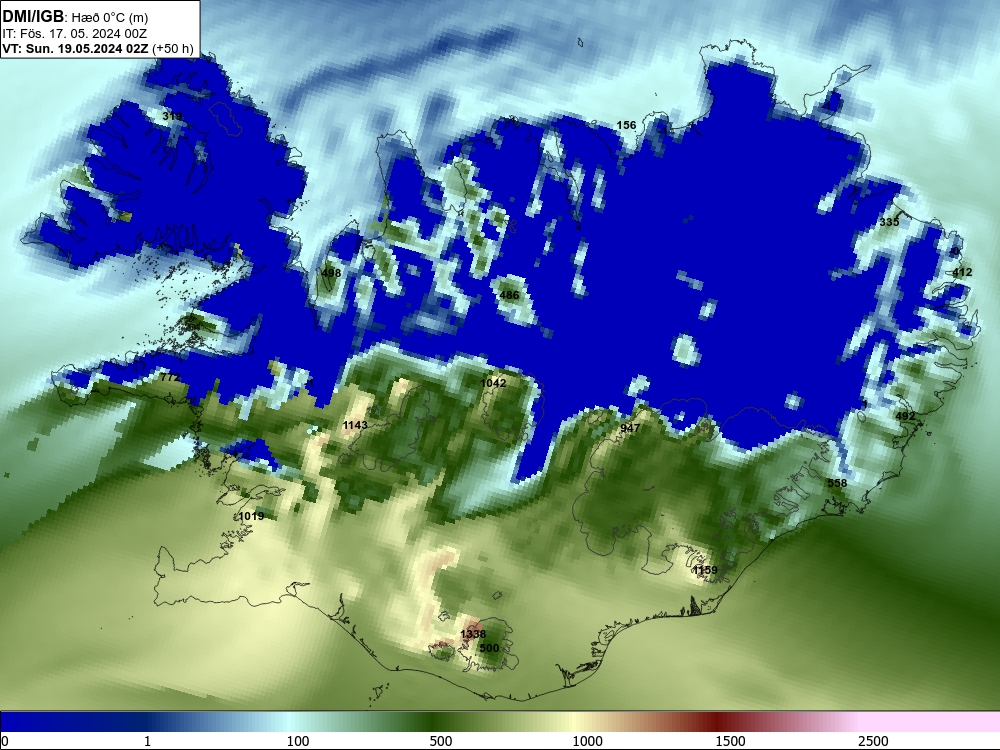The width and height of the screenshot is (1000, 750).
Task: Click the 558 value in the southeast
Action: click(x=837, y=483)
